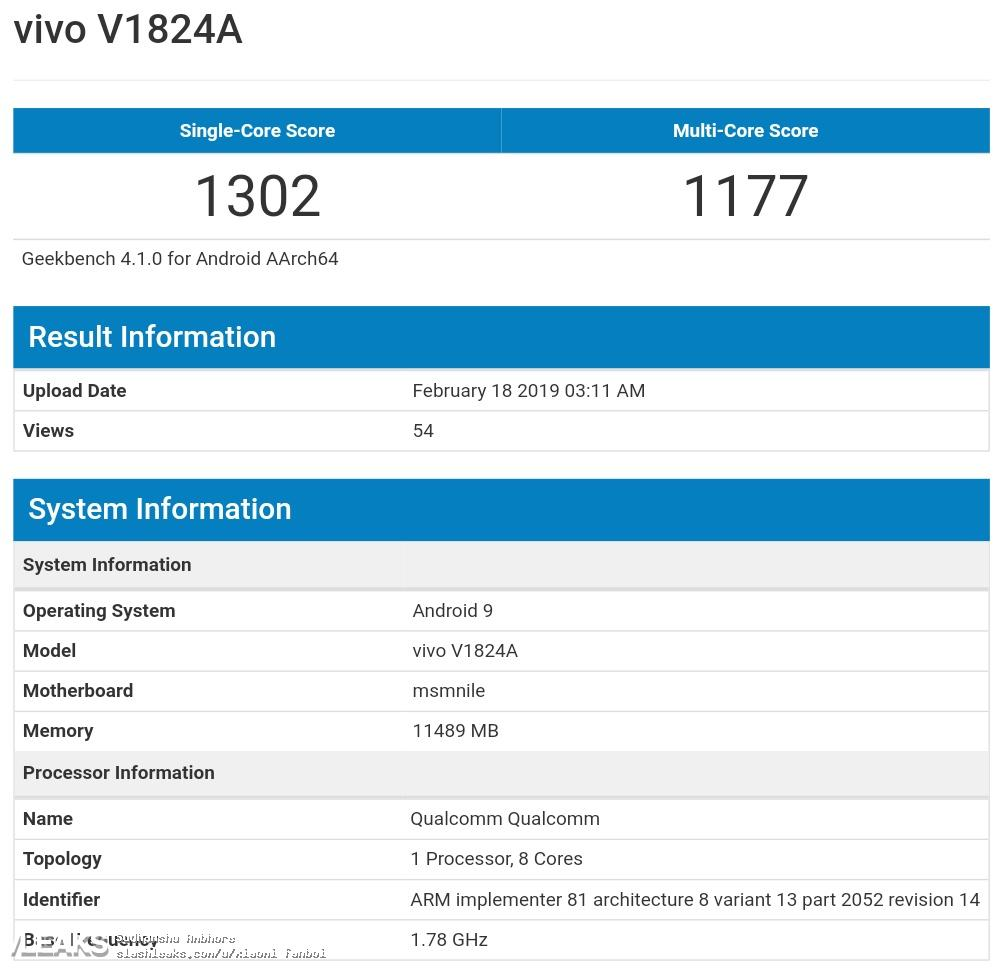The height and width of the screenshot is (976, 1002).
Task: Click Geekbench 4.1.0 for Android AArch64 text
Action: pos(180,259)
